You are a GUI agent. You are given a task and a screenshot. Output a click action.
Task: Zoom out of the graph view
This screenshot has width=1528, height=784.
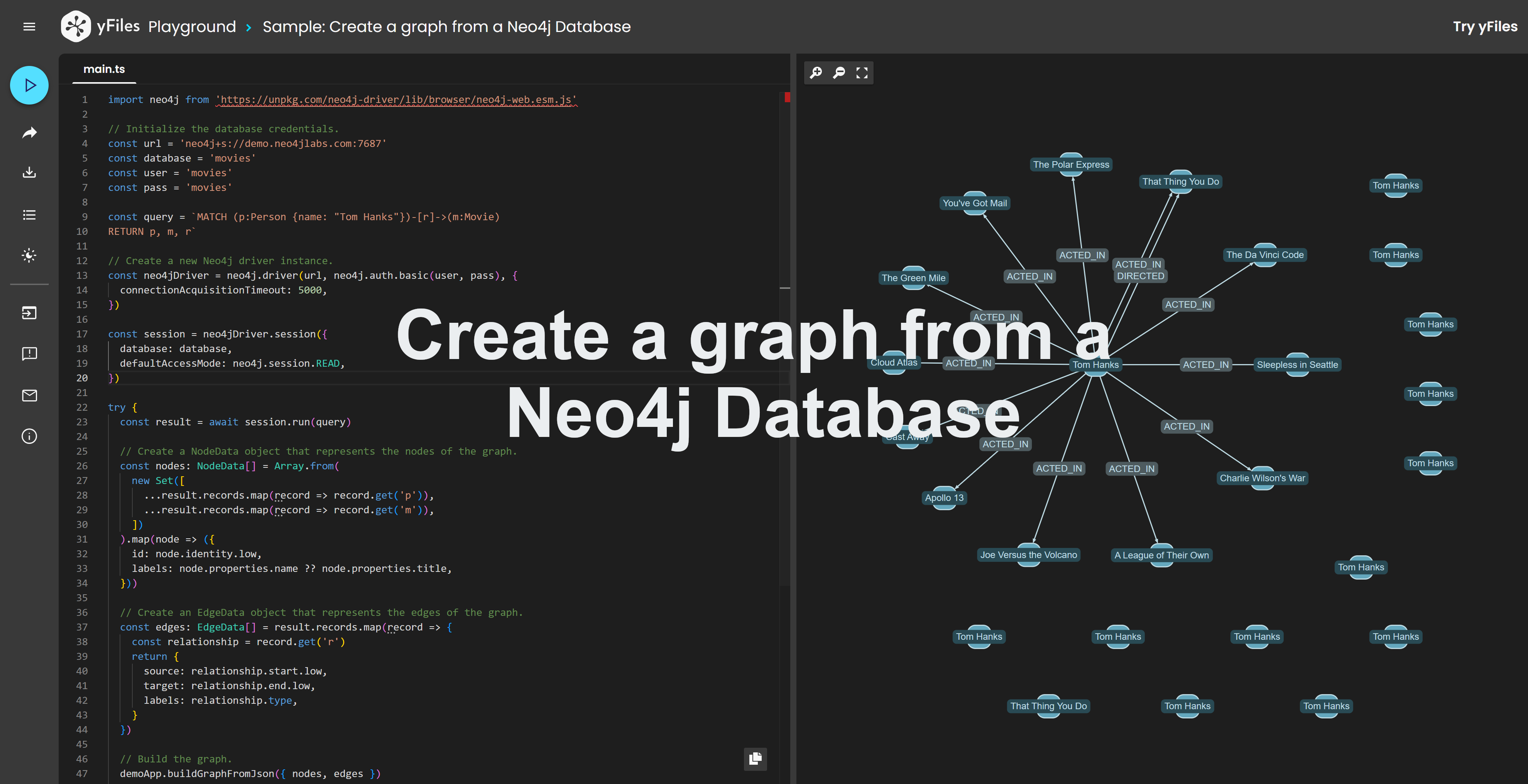point(839,72)
